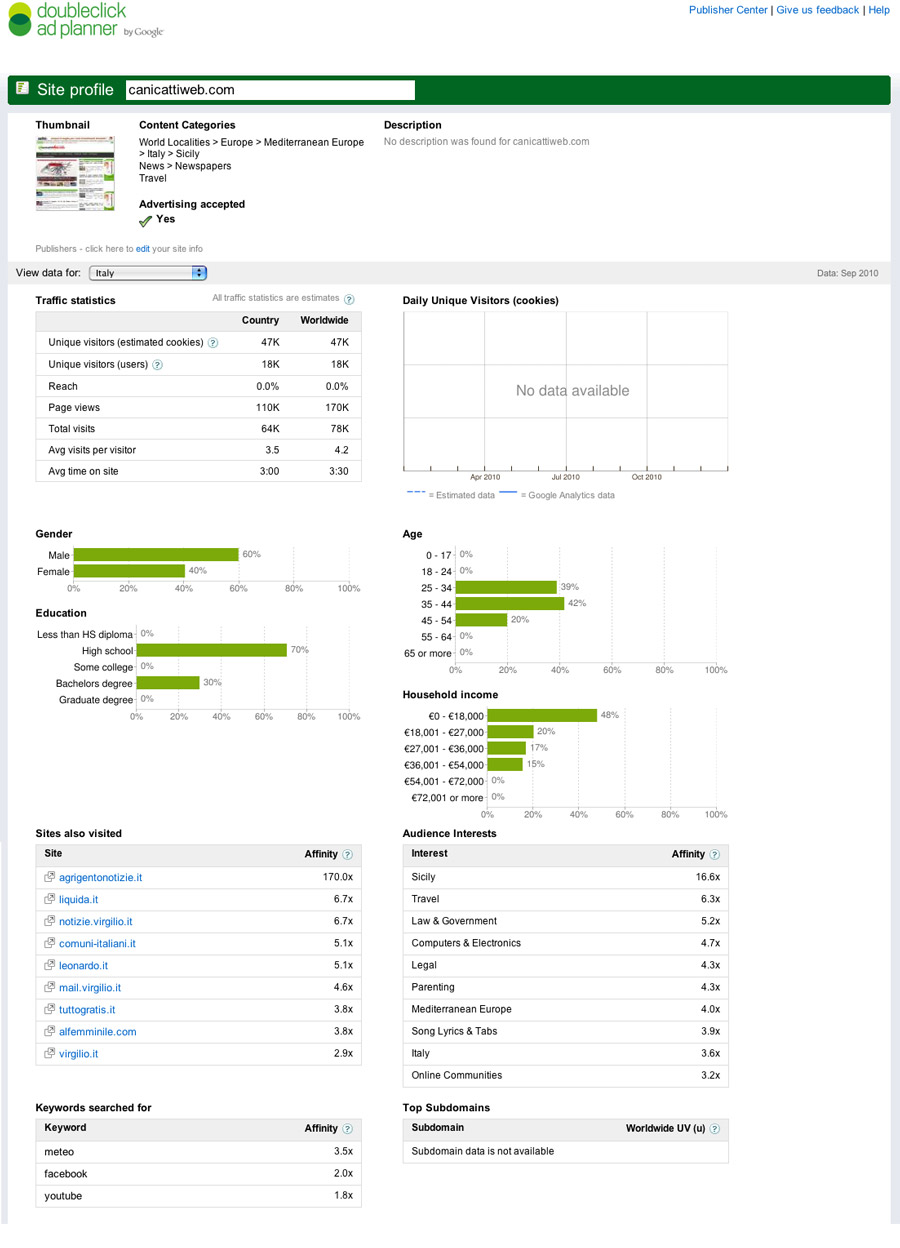Screen dimensions: 900x1248
Task: Open the comuni-italiani.it link
Action: [97, 944]
